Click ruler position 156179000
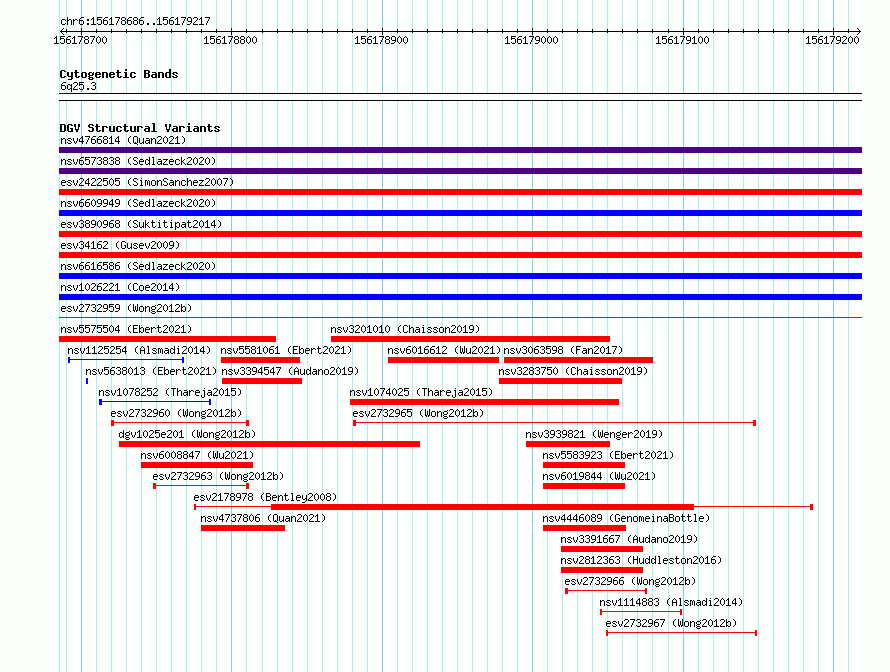This screenshot has width=890, height=672. 531,40
